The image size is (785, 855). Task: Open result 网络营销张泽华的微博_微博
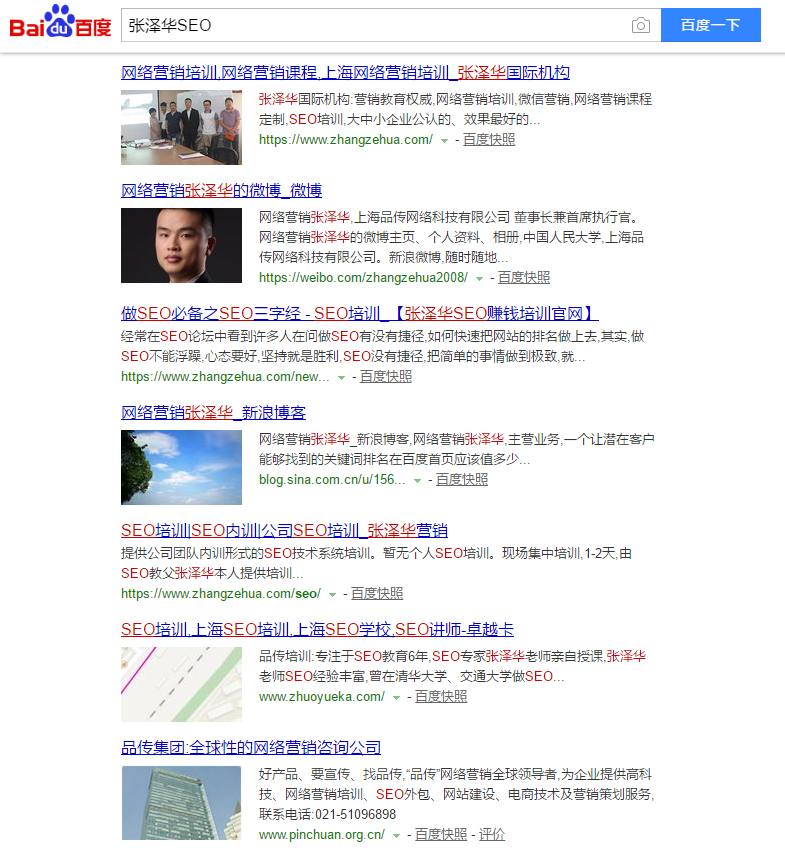(221, 190)
